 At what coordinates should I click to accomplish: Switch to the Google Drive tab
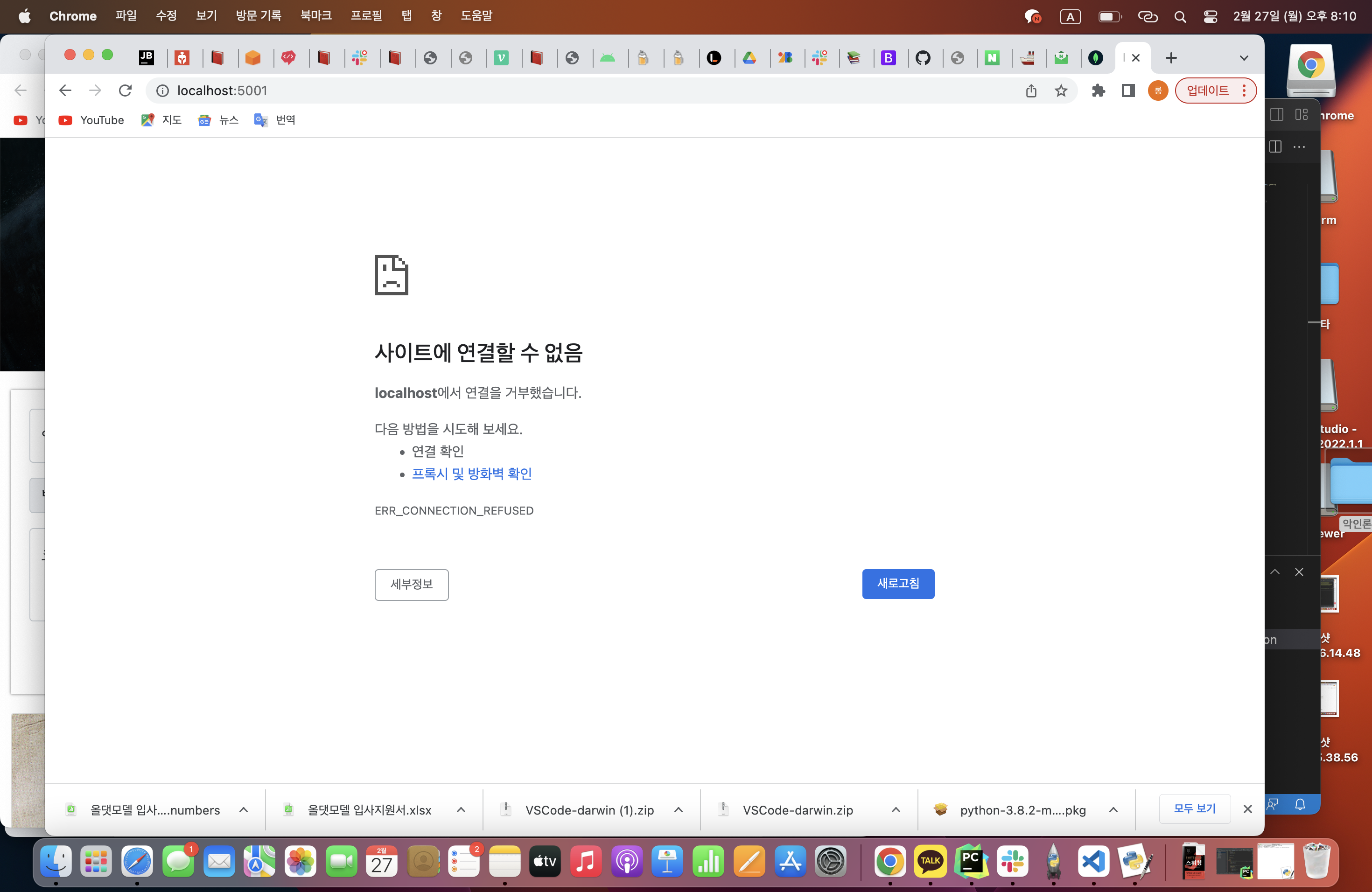[x=749, y=58]
